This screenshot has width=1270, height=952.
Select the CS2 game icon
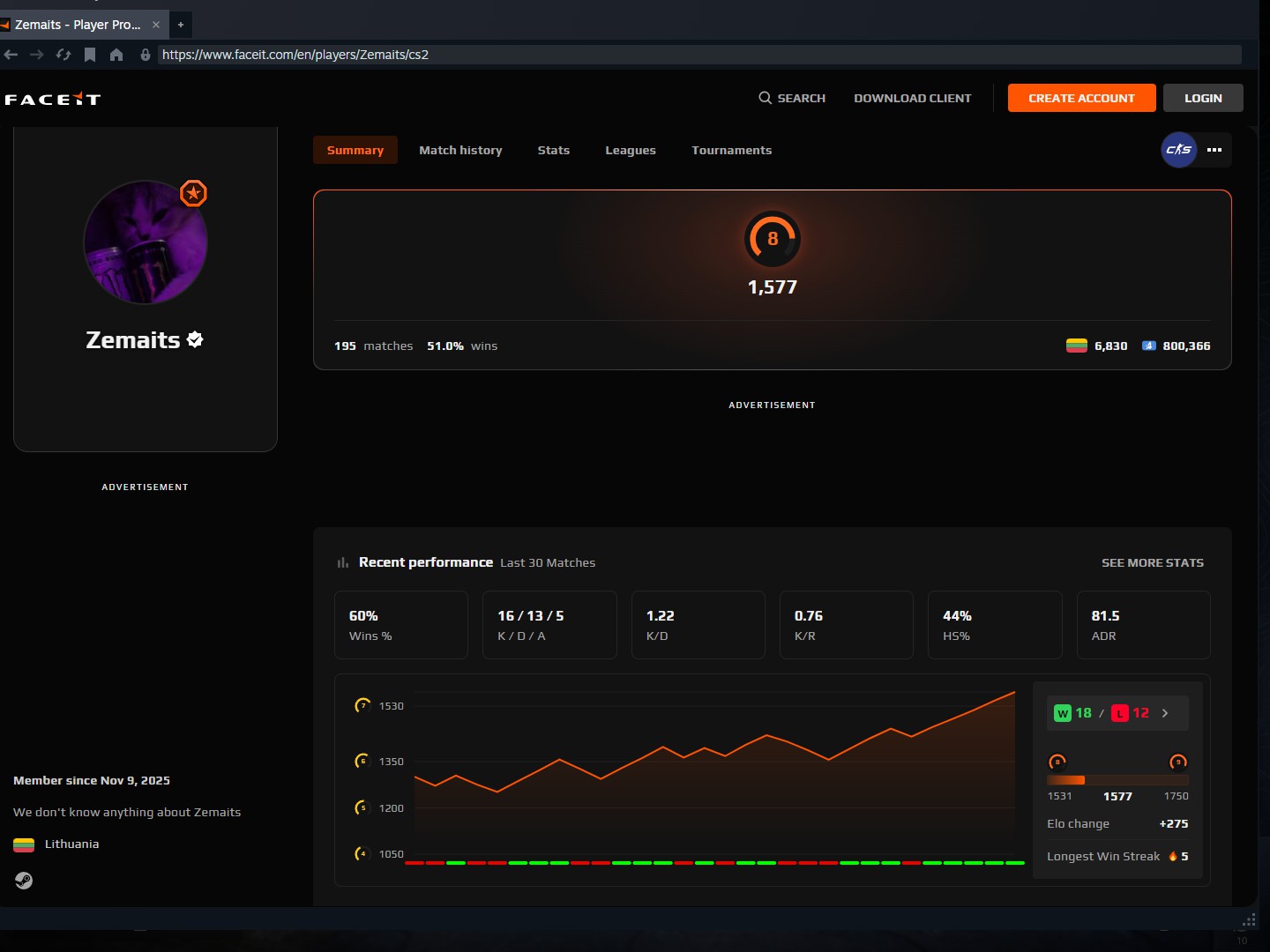[1178, 150]
